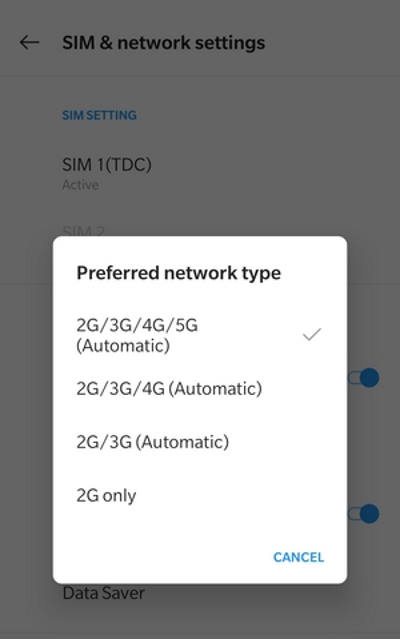
Task: Select the 2G only option
Action: 200,496
